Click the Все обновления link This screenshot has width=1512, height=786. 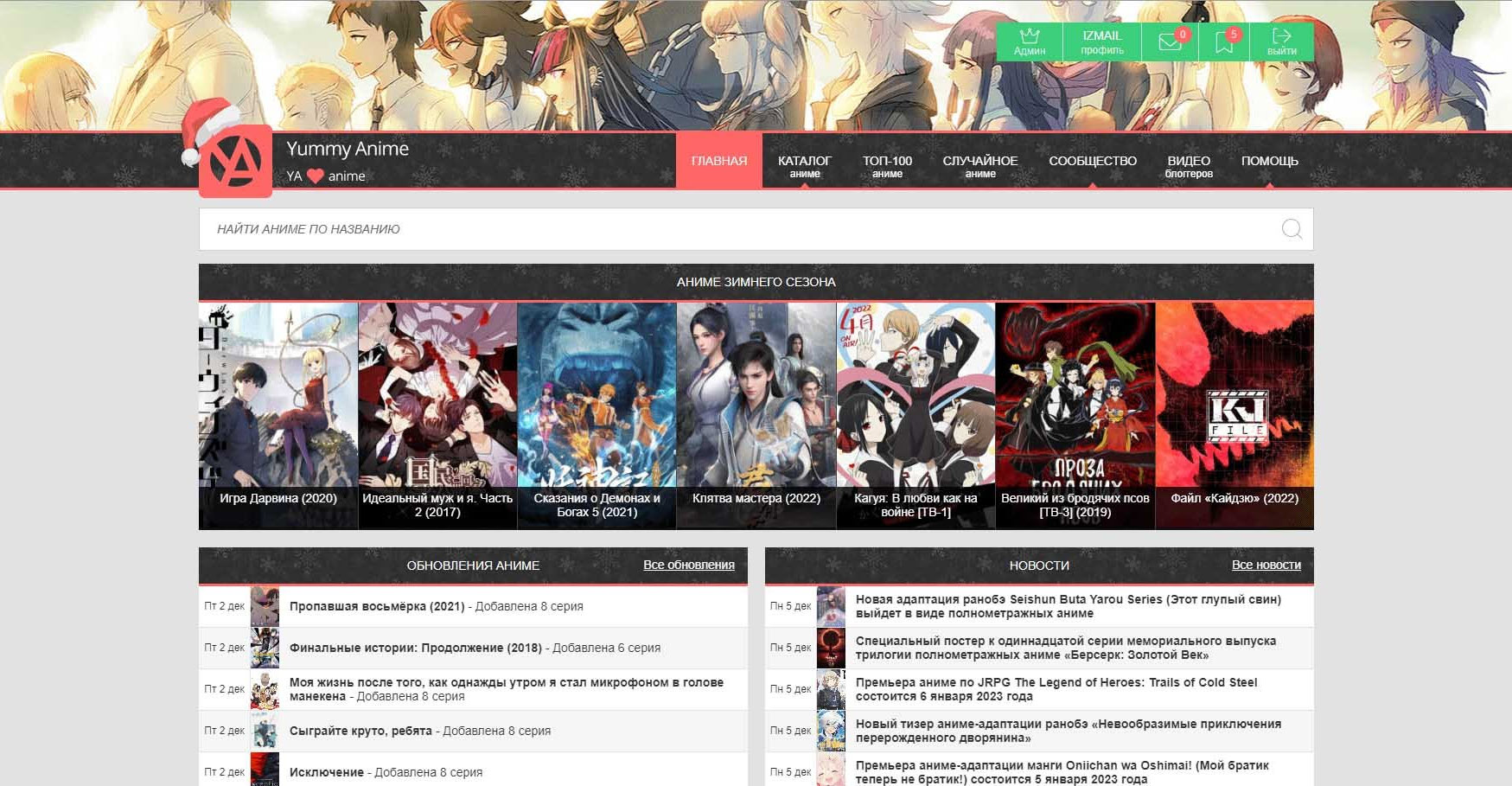coord(688,566)
